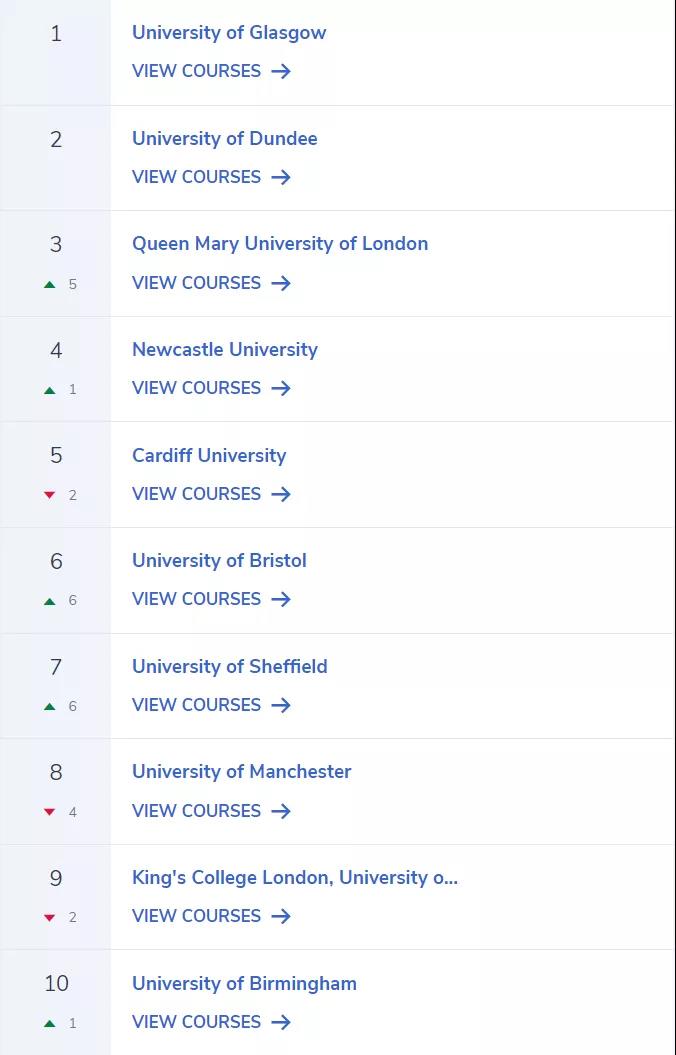Open Queen Mary University of London link
The image size is (676, 1055).
280,244
